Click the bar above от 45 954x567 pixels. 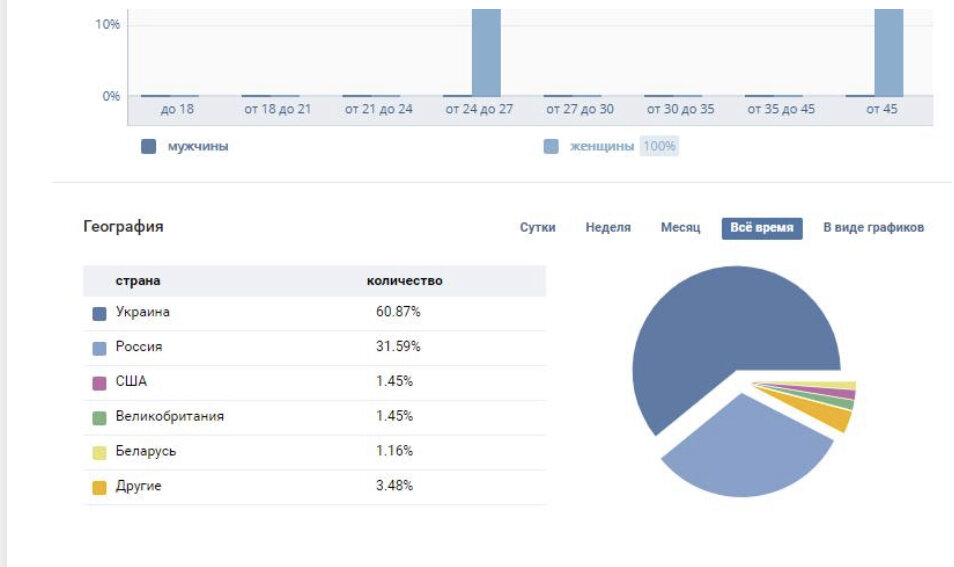coord(889,52)
